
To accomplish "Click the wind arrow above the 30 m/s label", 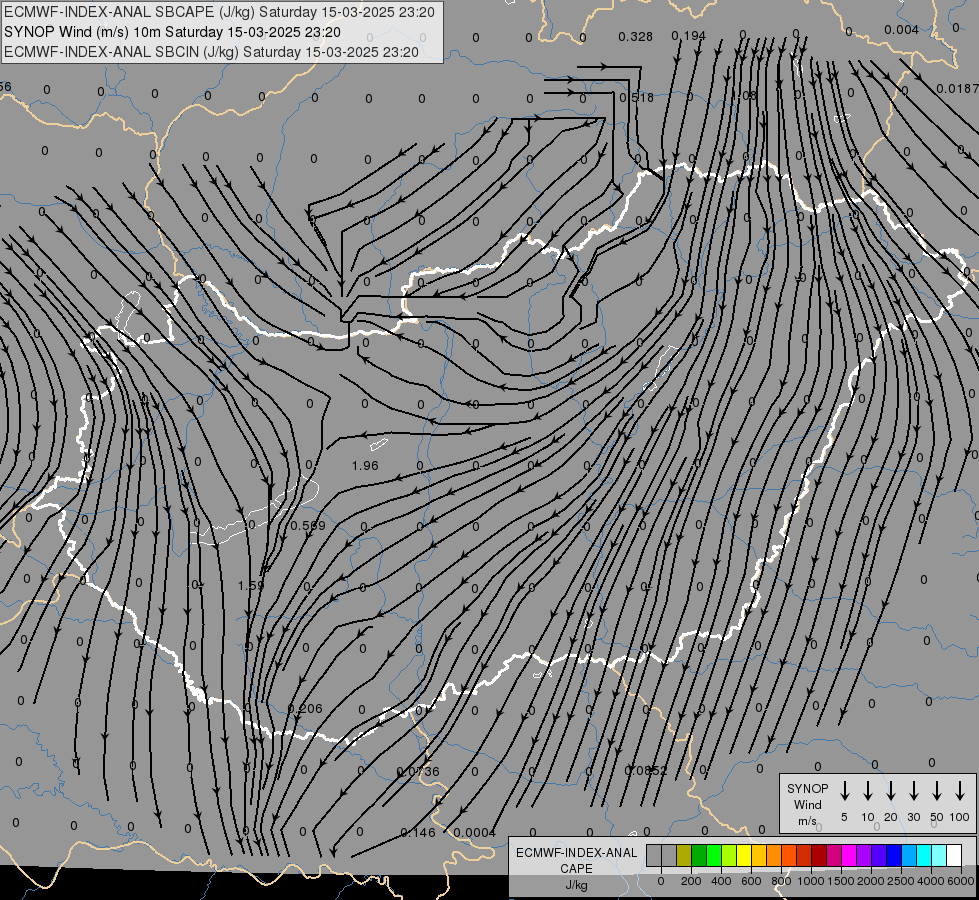I will pos(913,791).
